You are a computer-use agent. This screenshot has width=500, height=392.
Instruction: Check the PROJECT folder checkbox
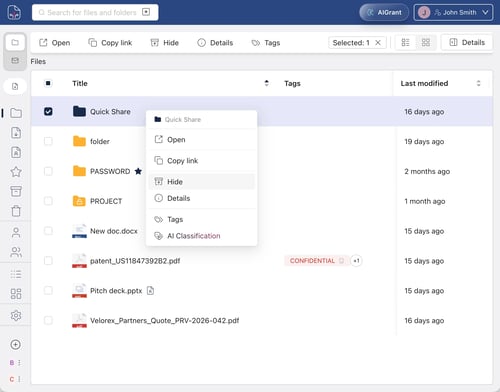click(x=48, y=201)
